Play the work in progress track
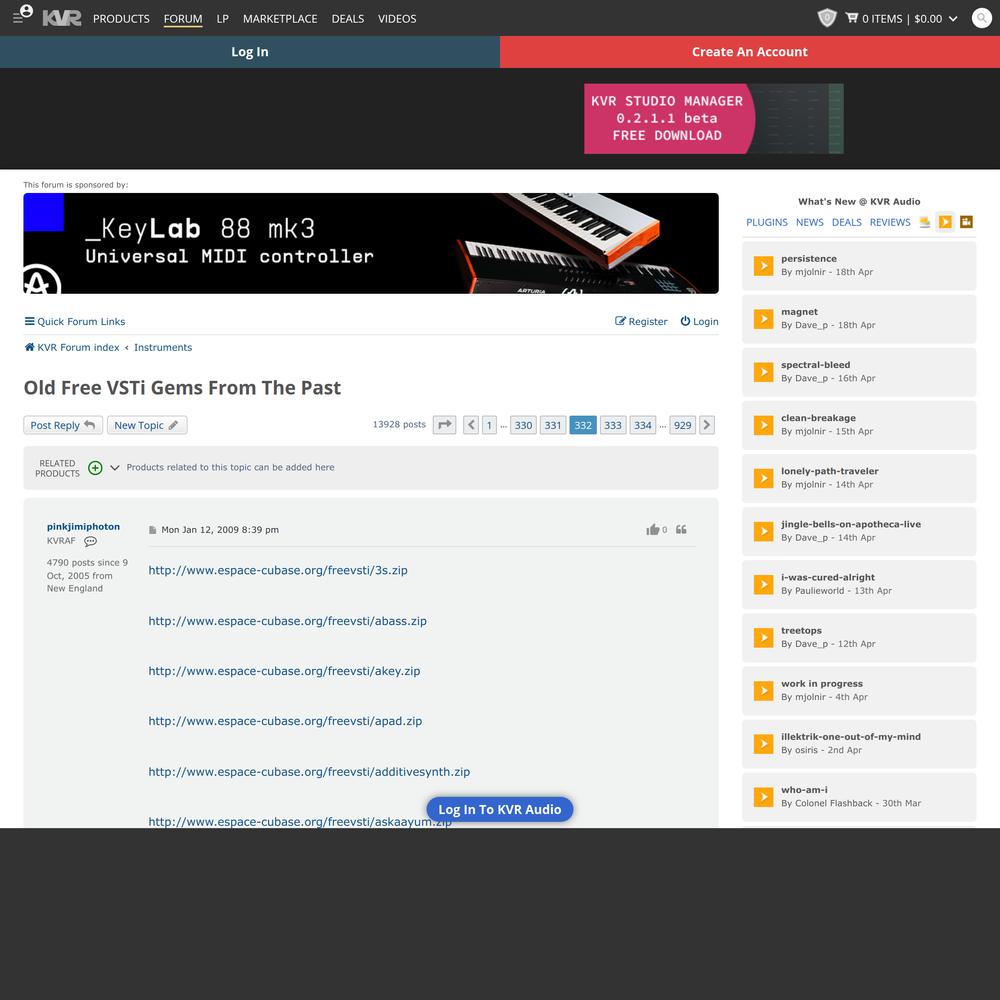The height and width of the screenshot is (1000, 1000). coord(763,691)
